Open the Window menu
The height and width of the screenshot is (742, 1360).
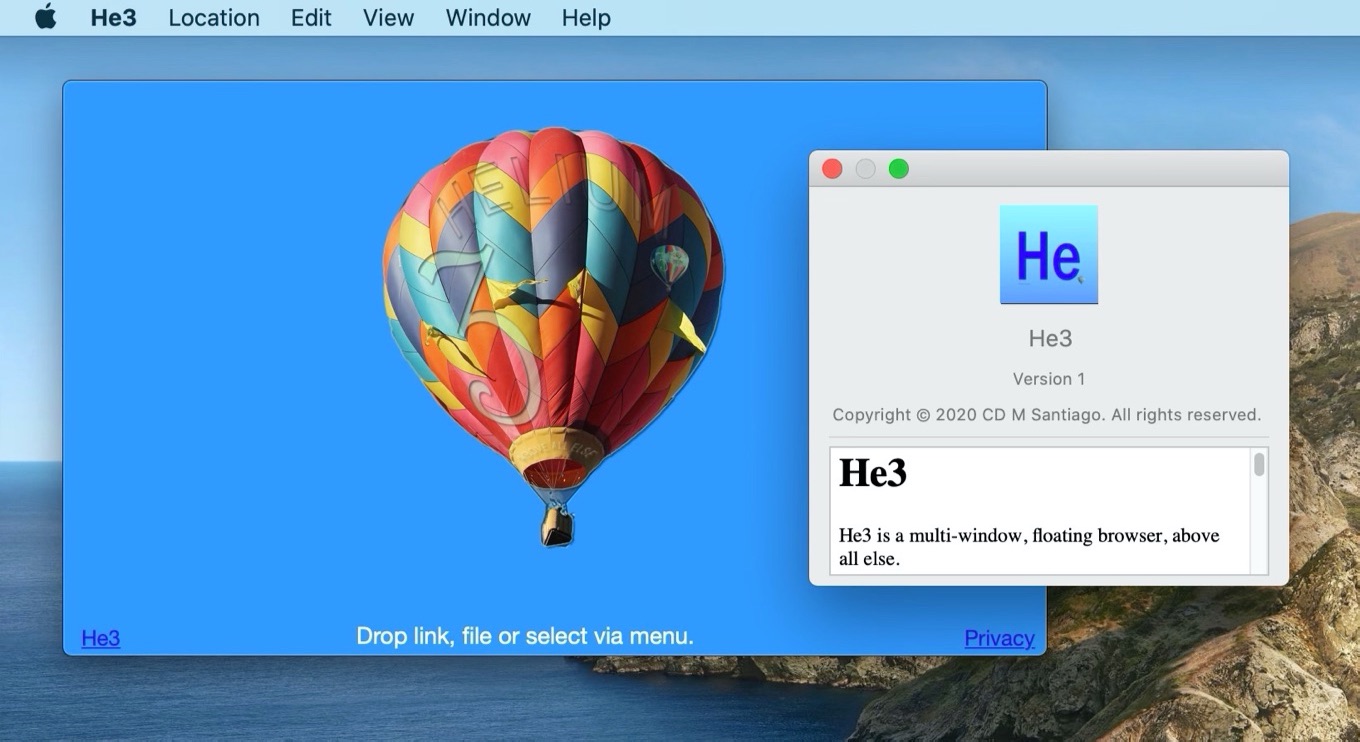tap(488, 18)
